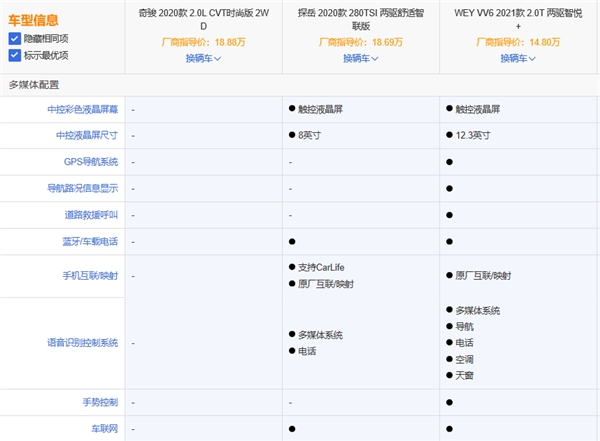Viewport: 600px width, 441px height.
Task: Toggle the 隐藏相同项 checkbox
Action: (15, 38)
